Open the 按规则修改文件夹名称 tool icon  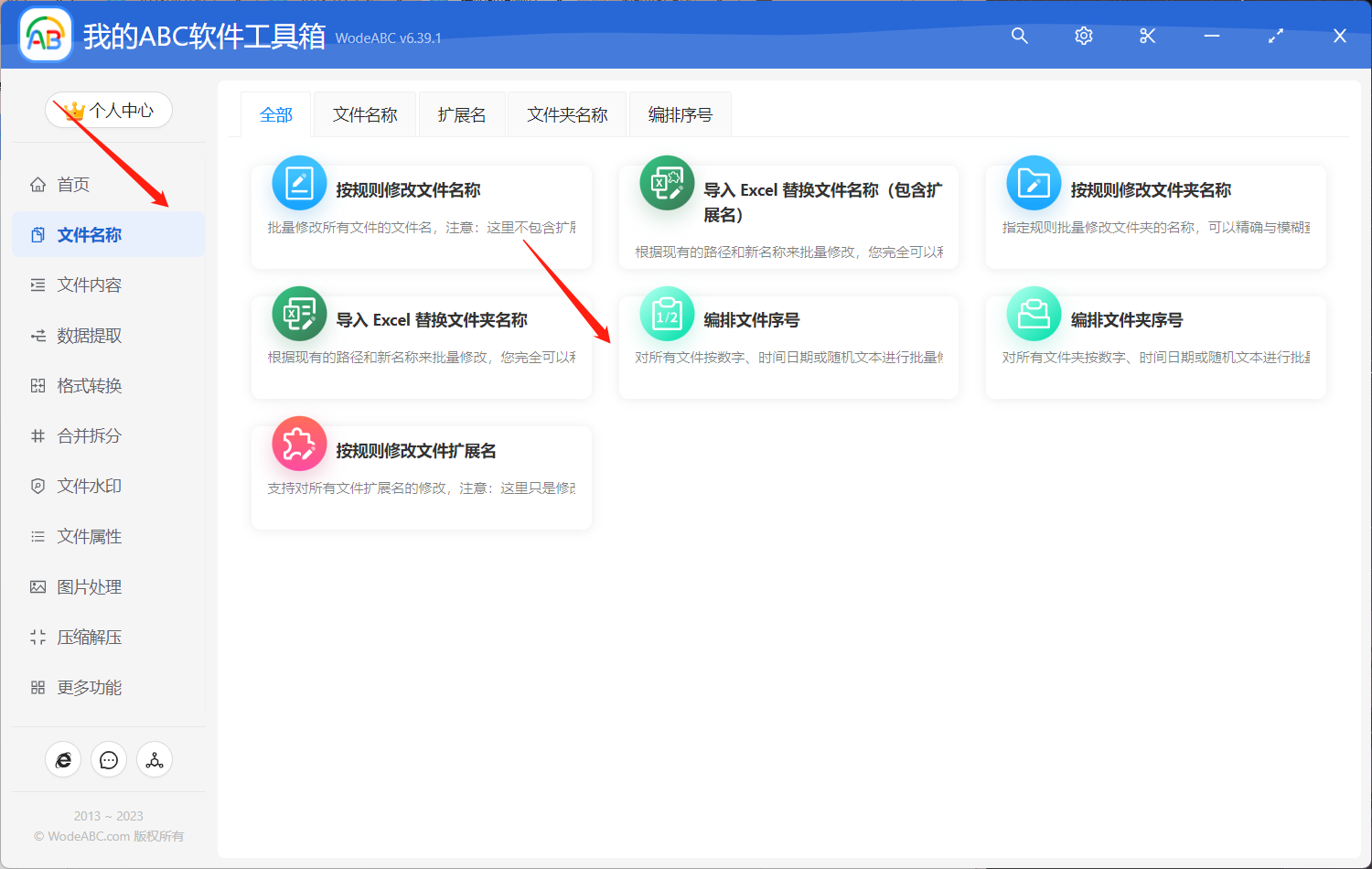[1032, 182]
